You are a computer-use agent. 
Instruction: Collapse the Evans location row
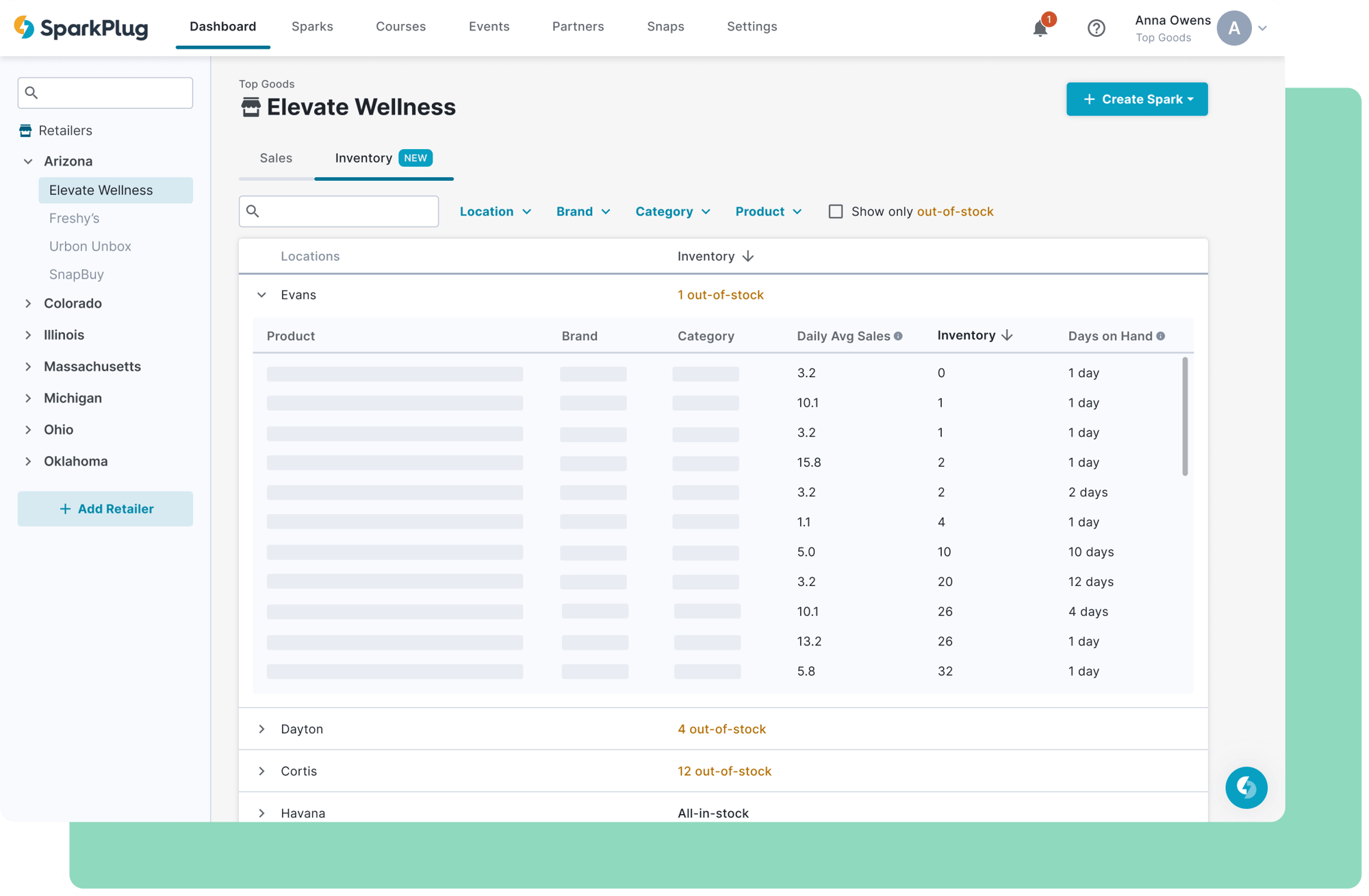coord(261,295)
